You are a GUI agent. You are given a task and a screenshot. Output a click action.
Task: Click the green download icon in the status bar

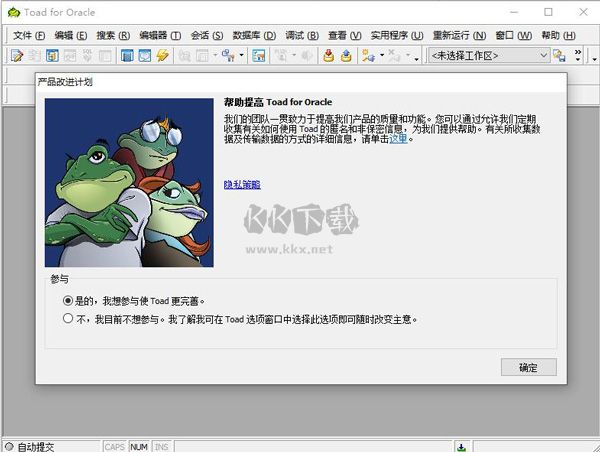pyautogui.click(x=461, y=446)
